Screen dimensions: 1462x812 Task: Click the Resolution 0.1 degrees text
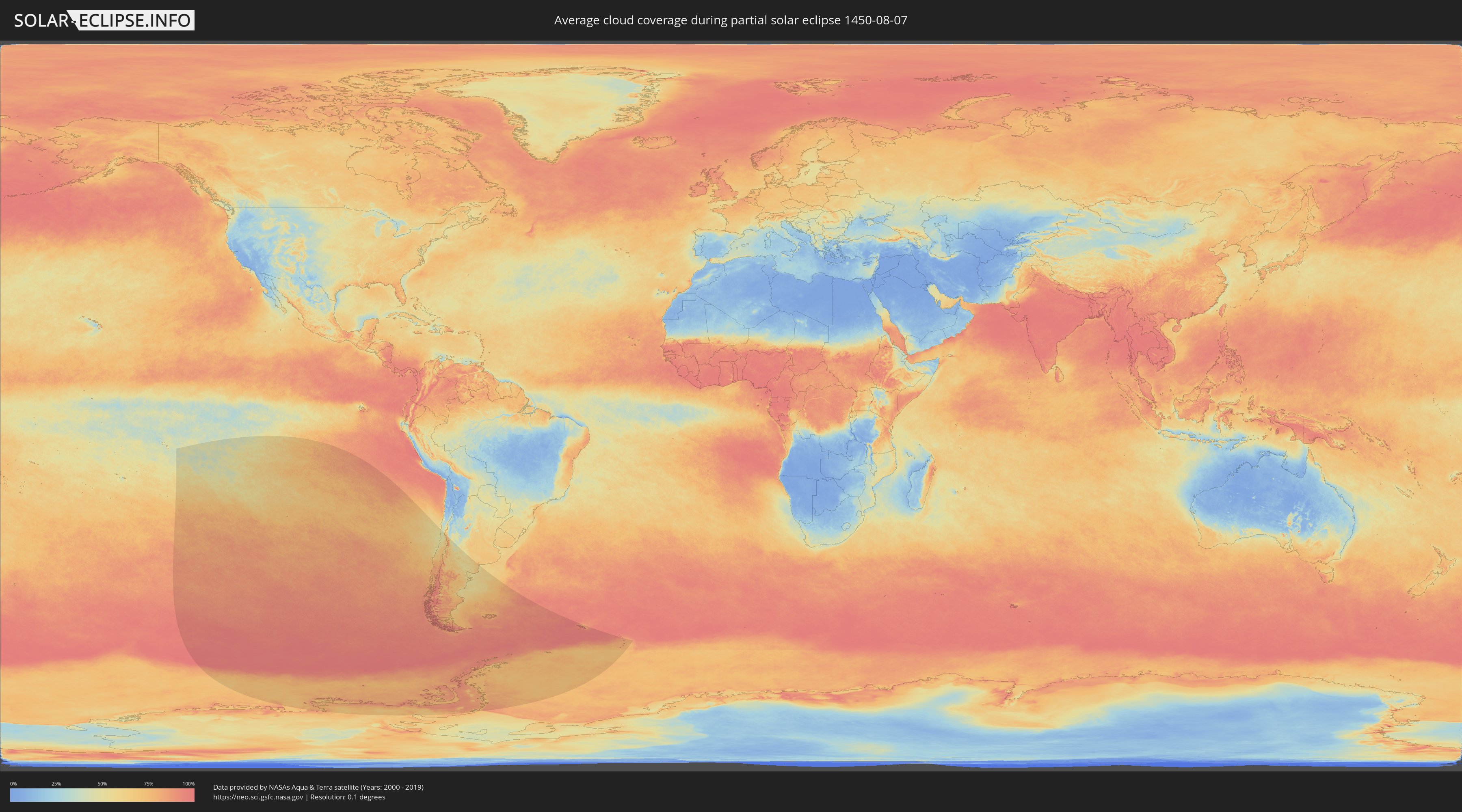(347, 797)
